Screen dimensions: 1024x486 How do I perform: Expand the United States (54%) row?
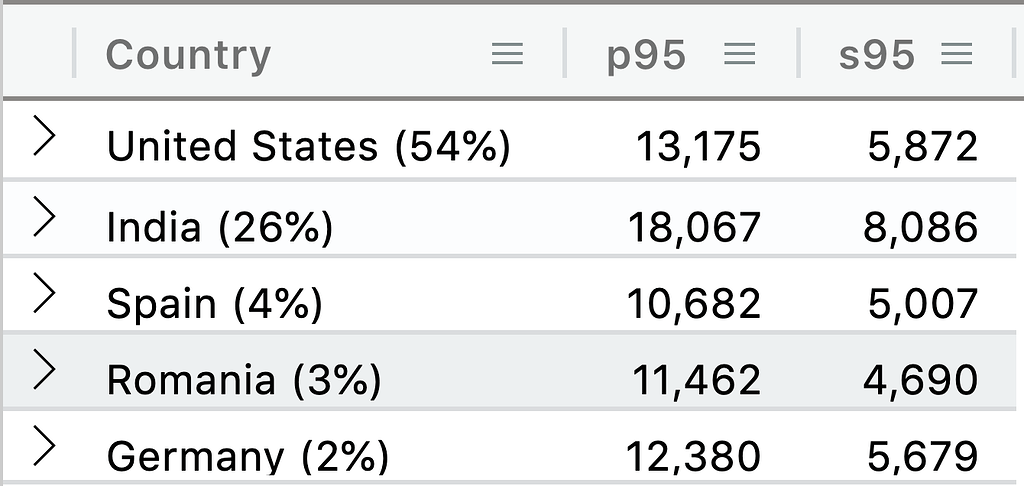[x=44, y=136]
